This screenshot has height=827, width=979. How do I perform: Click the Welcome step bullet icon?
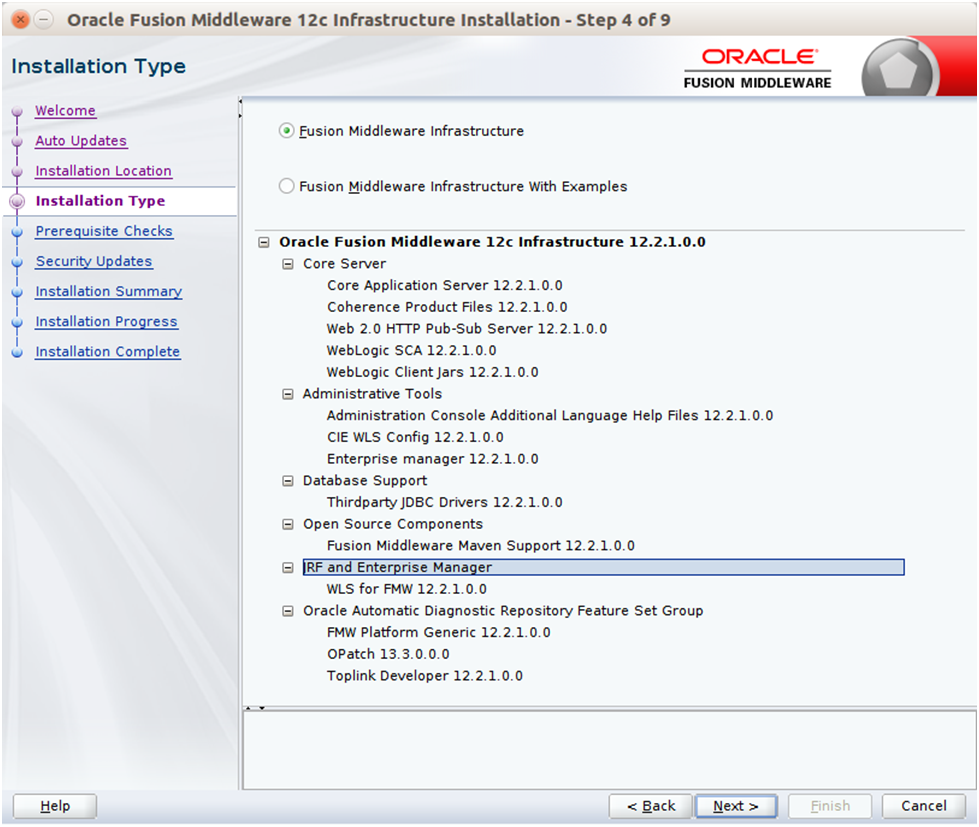click(x=17, y=111)
